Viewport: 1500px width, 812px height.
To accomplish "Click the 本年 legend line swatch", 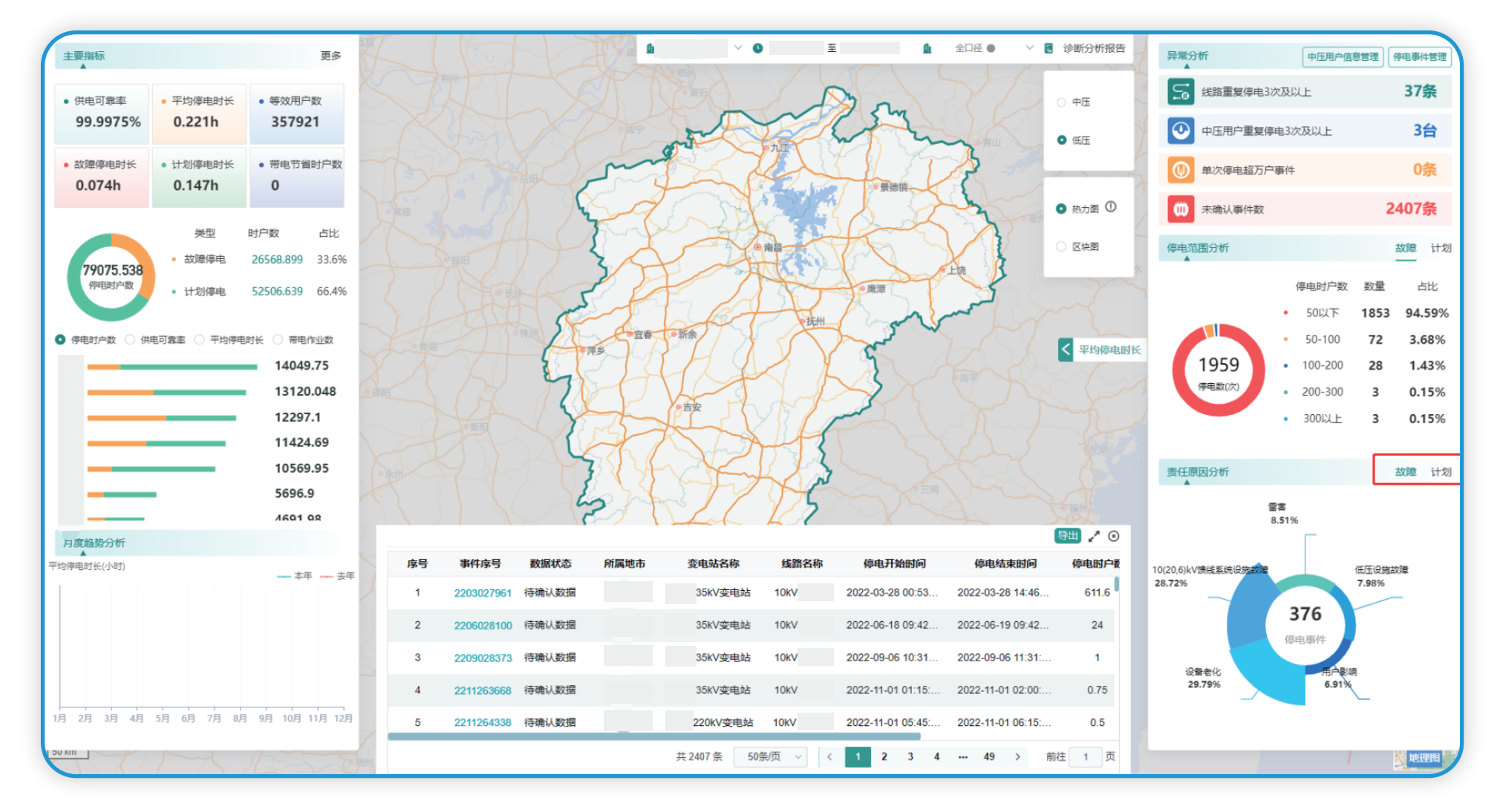I will 284,576.
